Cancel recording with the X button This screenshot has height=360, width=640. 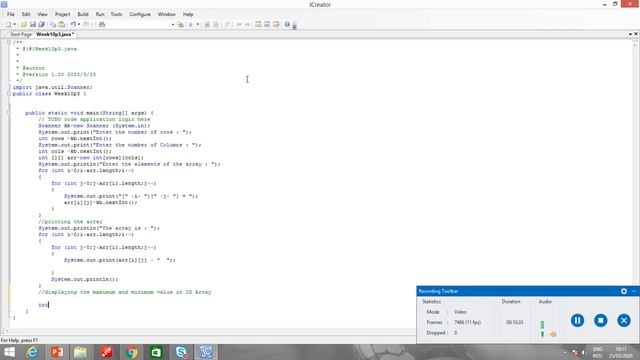624,320
